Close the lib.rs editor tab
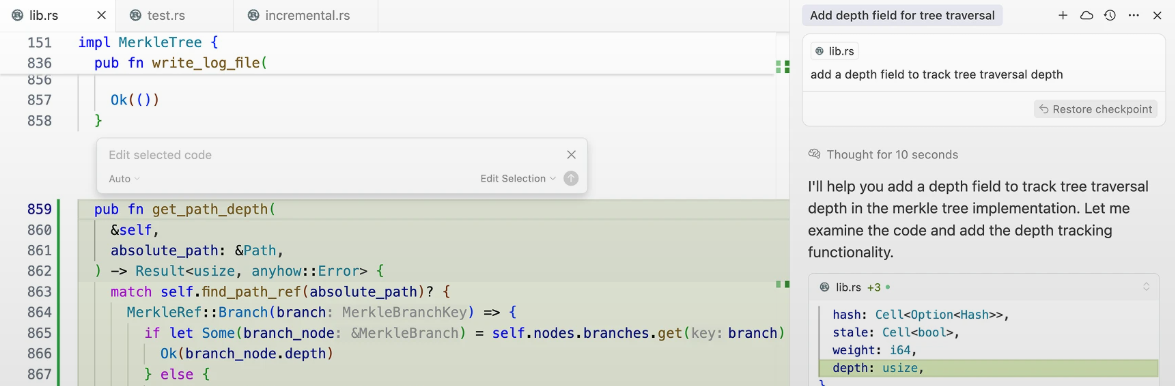Image resolution: width=1175 pixels, height=386 pixels. (x=102, y=15)
